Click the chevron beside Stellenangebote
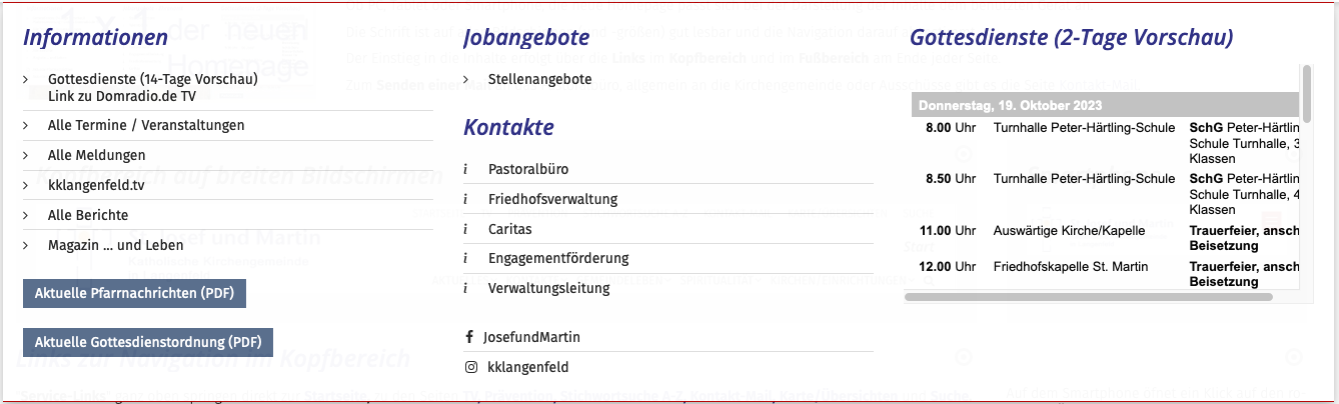This screenshot has width=1339, height=404. coord(467,79)
